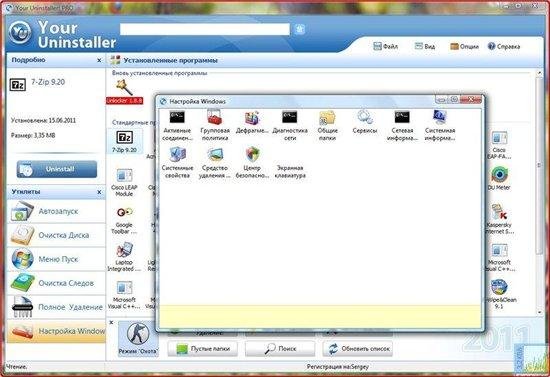The width and height of the screenshot is (550, 377).
Task: Click Регистрация на:Sergey status text
Action: click(337, 367)
